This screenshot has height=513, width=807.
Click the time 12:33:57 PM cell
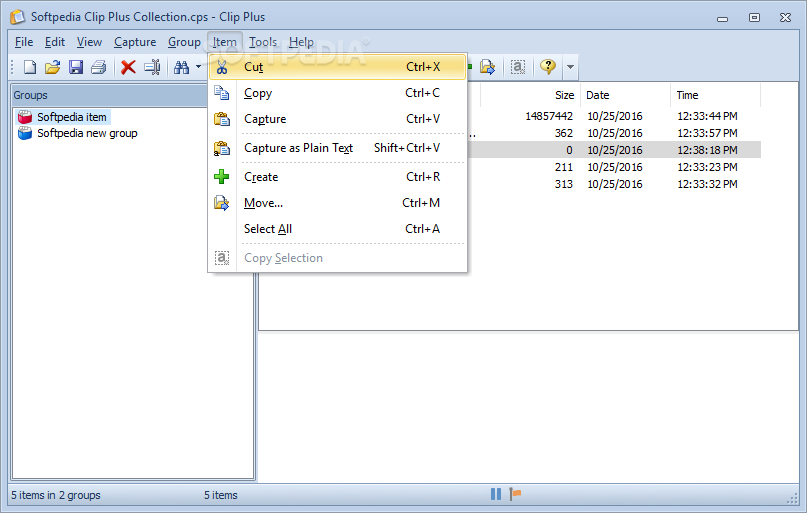pos(707,133)
